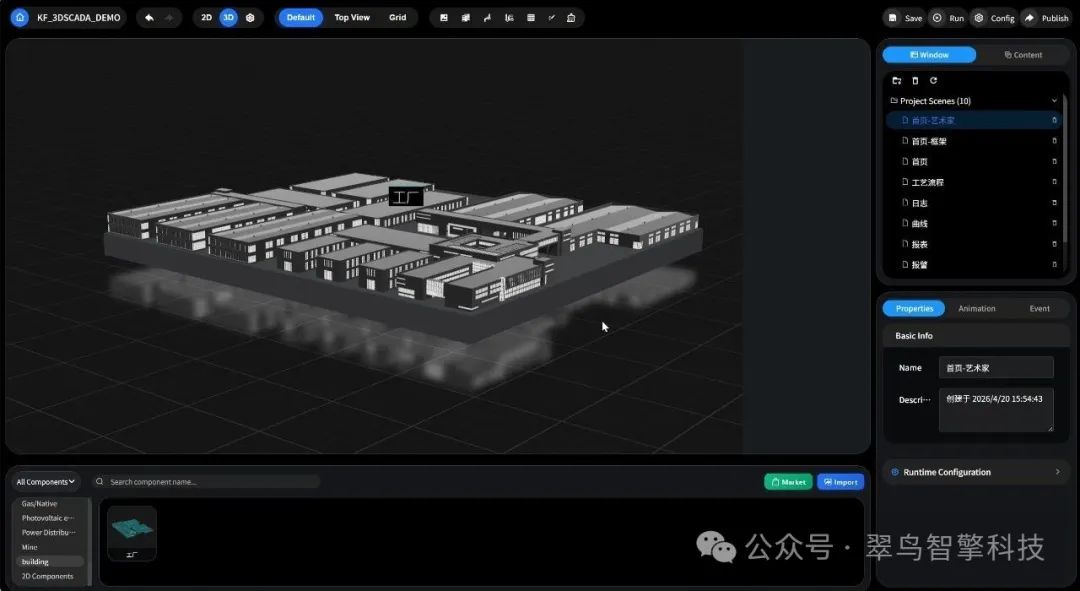Image resolution: width=1080 pixels, height=591 pixels.
Task: Click the trash icon above Project Scenes
Action: coord(915,81)
